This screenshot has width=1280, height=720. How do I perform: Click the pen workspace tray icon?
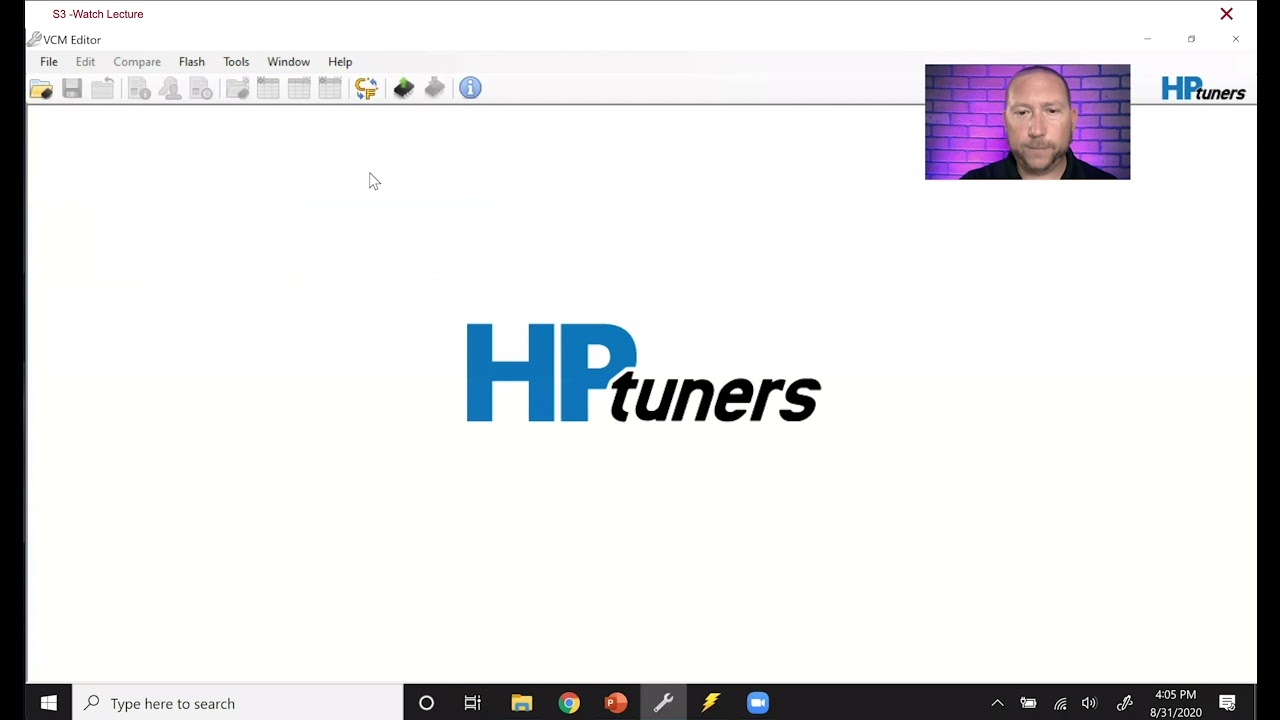pyautogui.click(x=1124, y=703)
